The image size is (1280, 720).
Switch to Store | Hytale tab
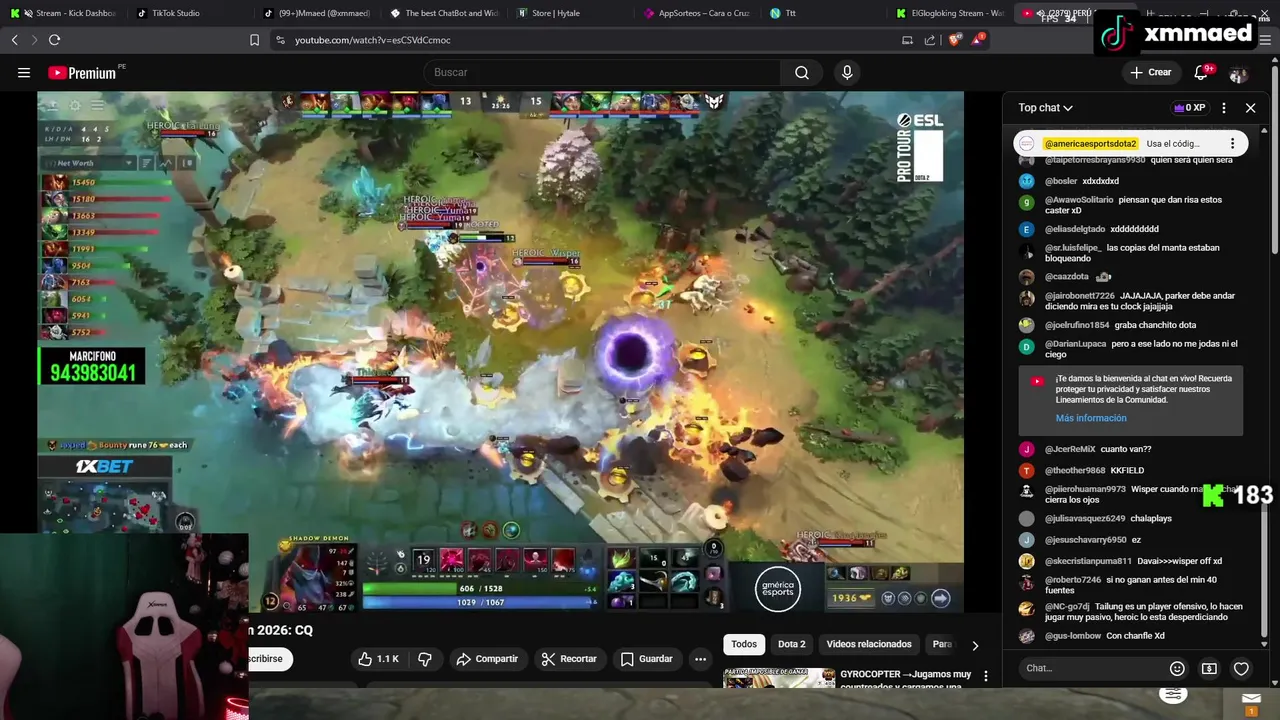(x=573, y=13)
